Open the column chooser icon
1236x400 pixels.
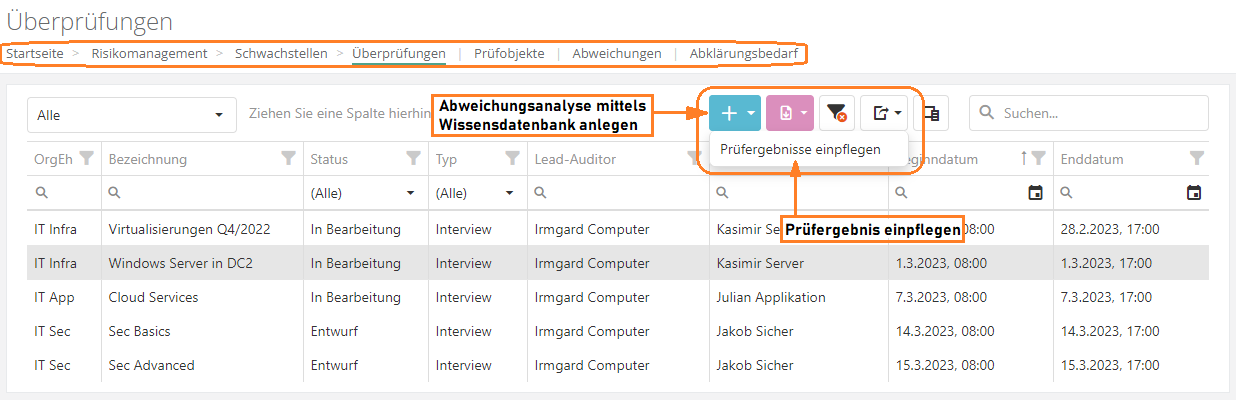tap(931, 114)
